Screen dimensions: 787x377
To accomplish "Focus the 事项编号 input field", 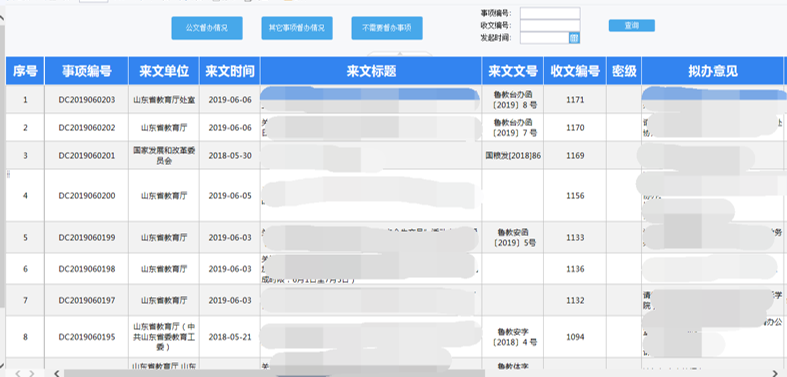I will point(550,13).
